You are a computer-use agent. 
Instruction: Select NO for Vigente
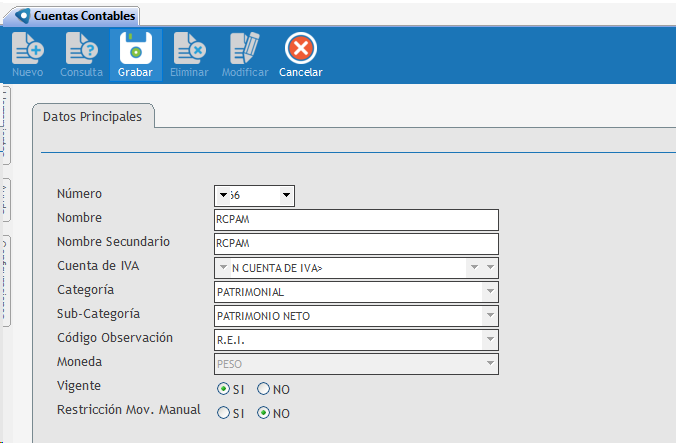[264, 389]
